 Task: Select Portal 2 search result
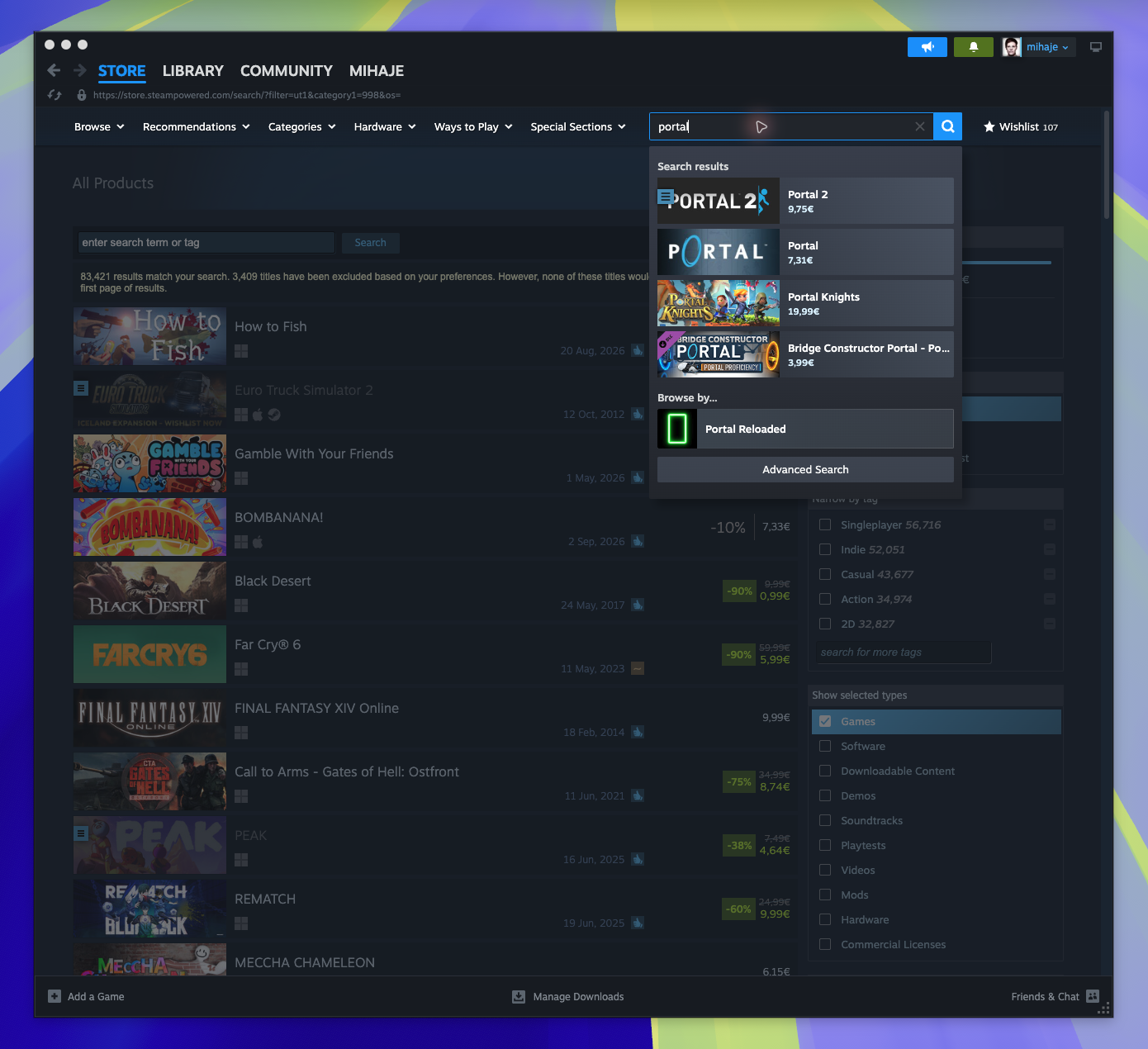[x=805, y=201]
